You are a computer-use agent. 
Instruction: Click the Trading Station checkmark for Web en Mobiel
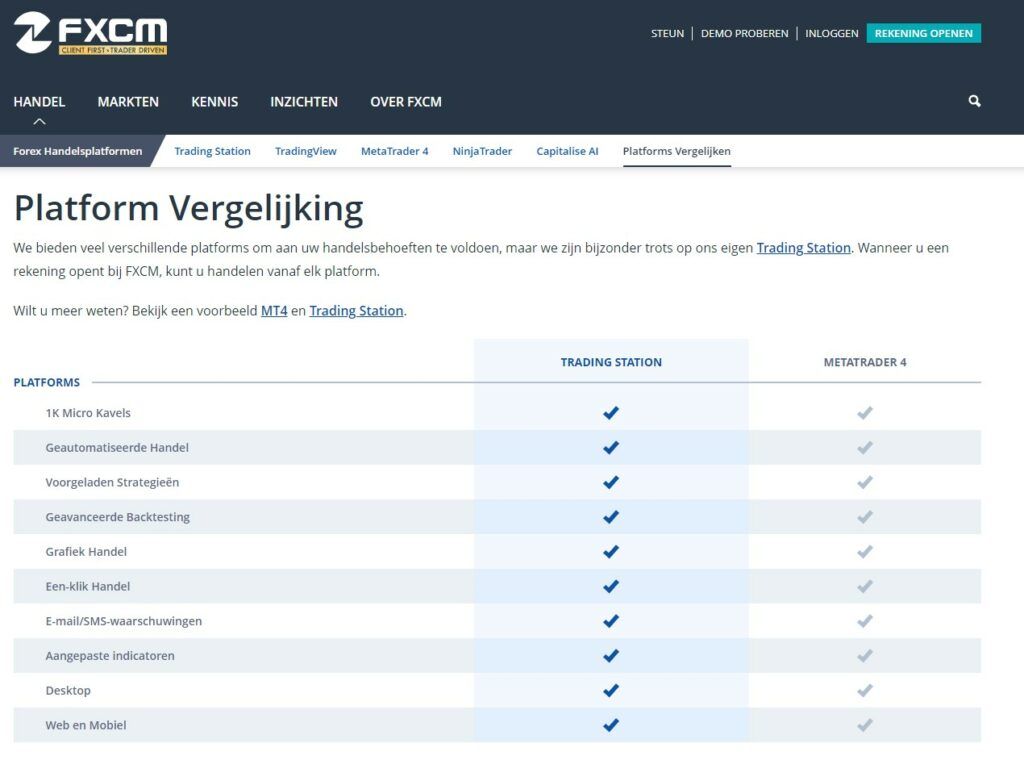pos(610,724)
